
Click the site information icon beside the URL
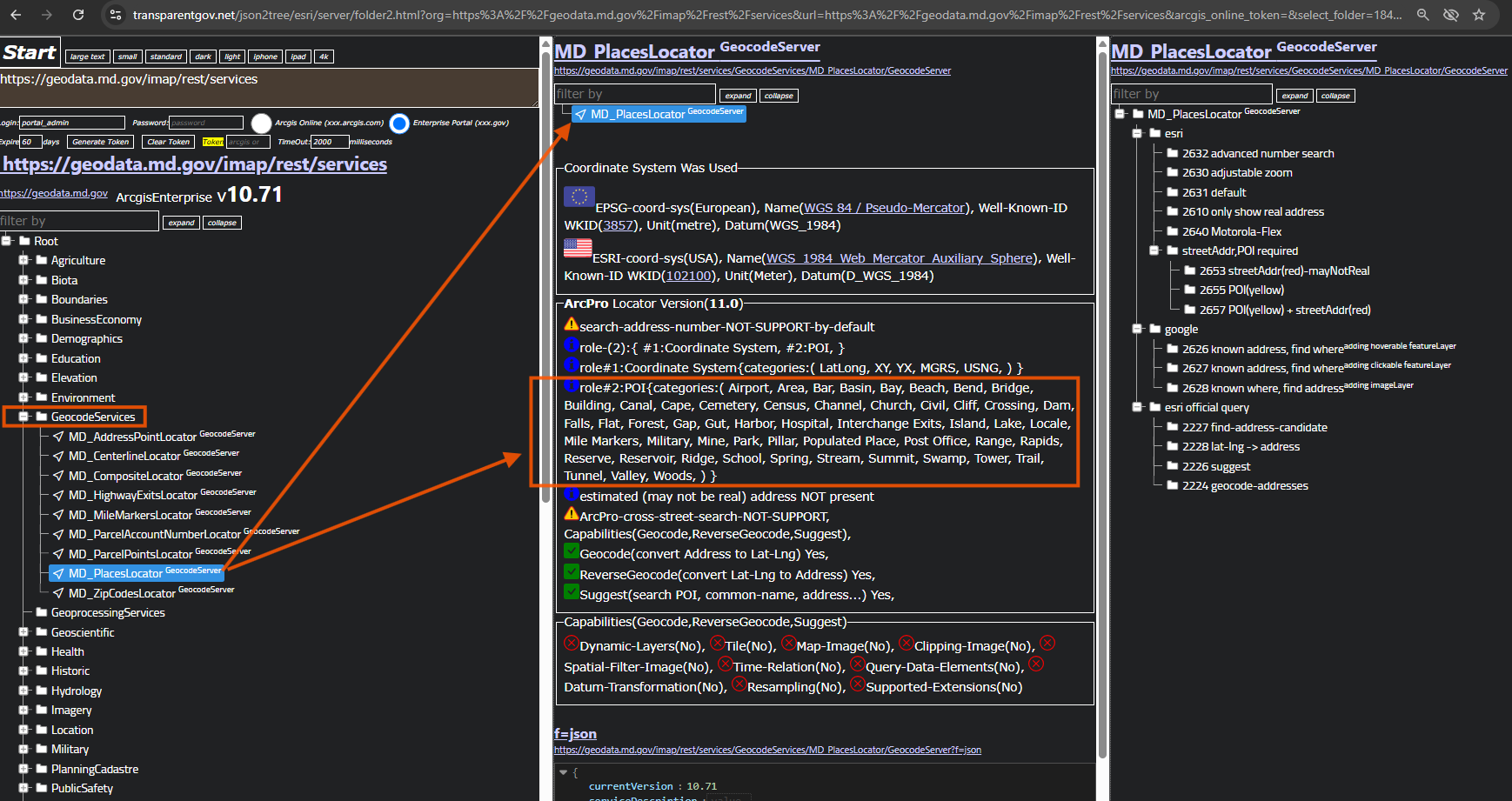[x=116, y=15]
